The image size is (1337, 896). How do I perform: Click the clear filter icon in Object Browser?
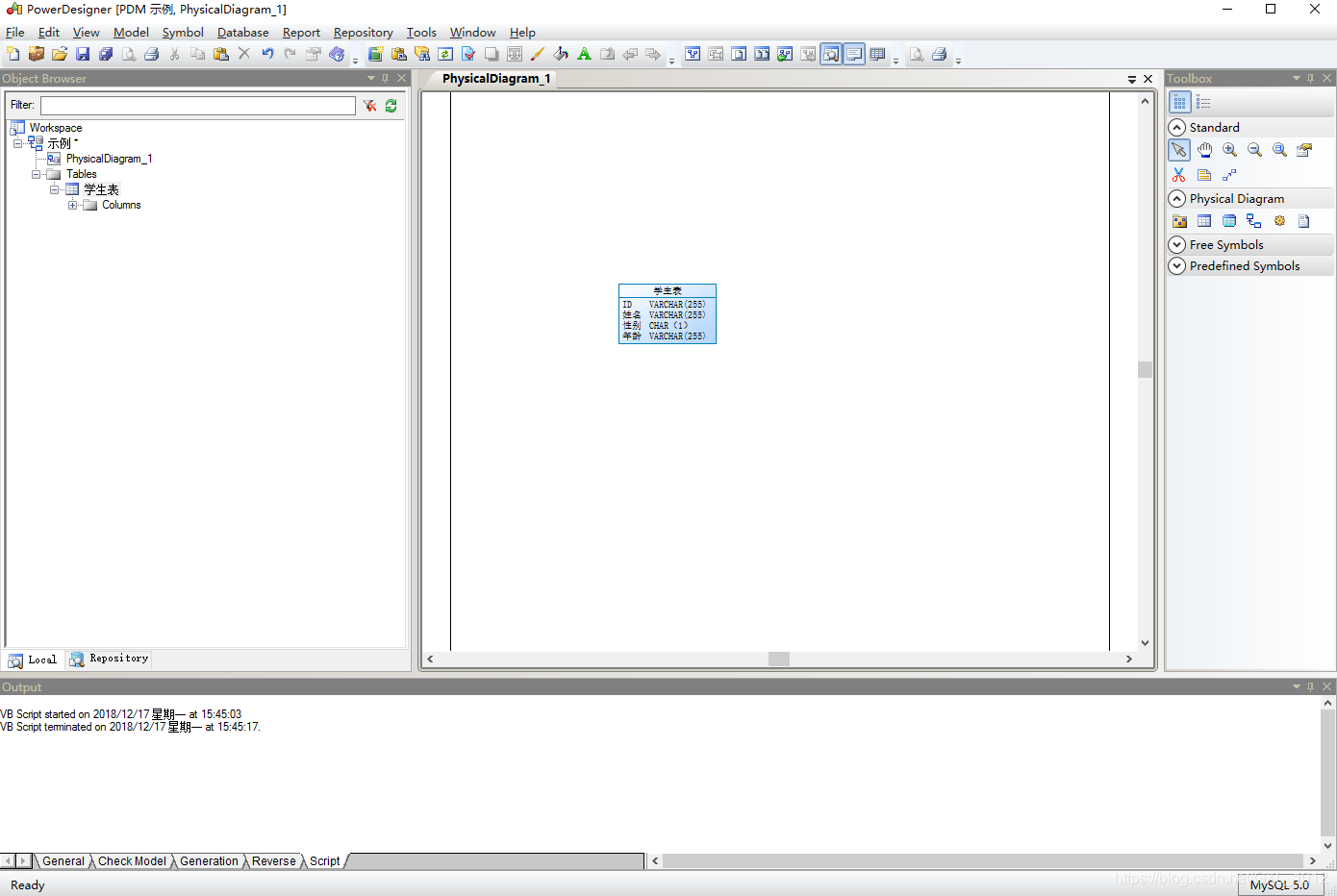[x=369, y=106]
